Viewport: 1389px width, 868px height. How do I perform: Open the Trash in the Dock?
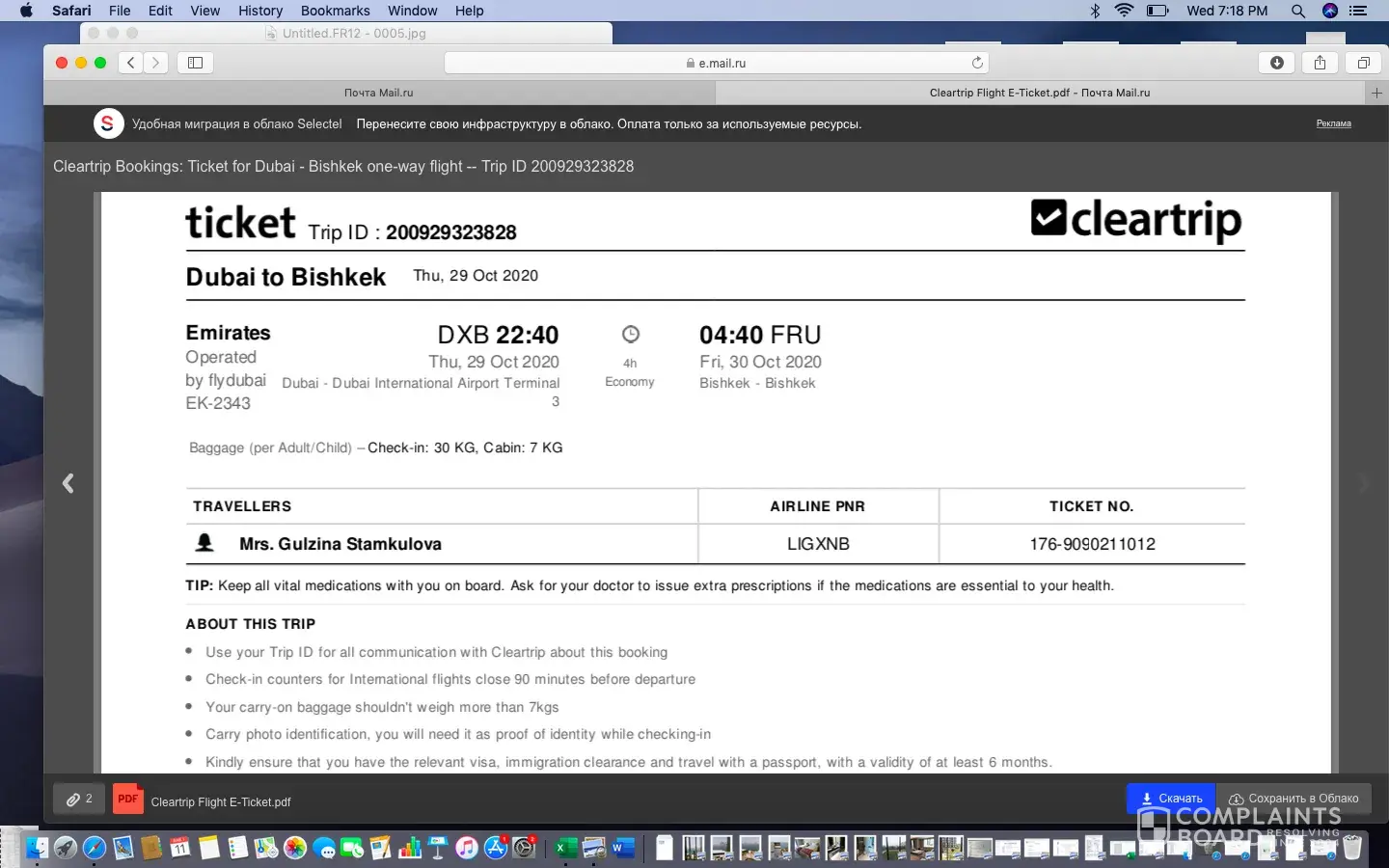click(1352, 848)
